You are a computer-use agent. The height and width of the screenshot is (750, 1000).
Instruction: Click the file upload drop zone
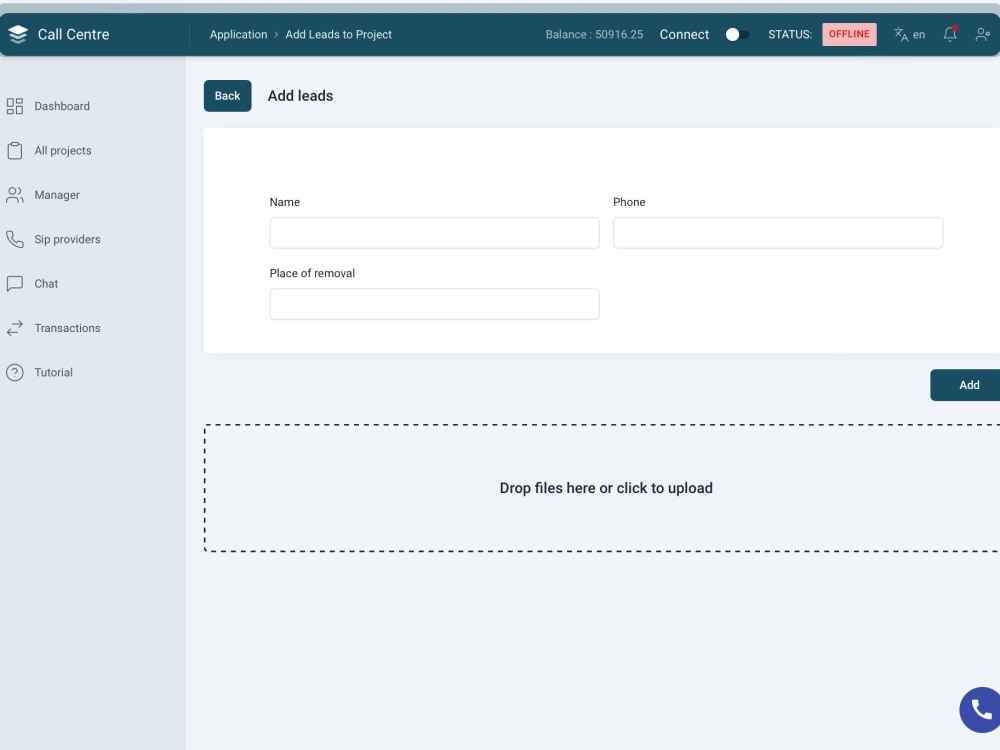pyautogui.click(x=602, y=488)
